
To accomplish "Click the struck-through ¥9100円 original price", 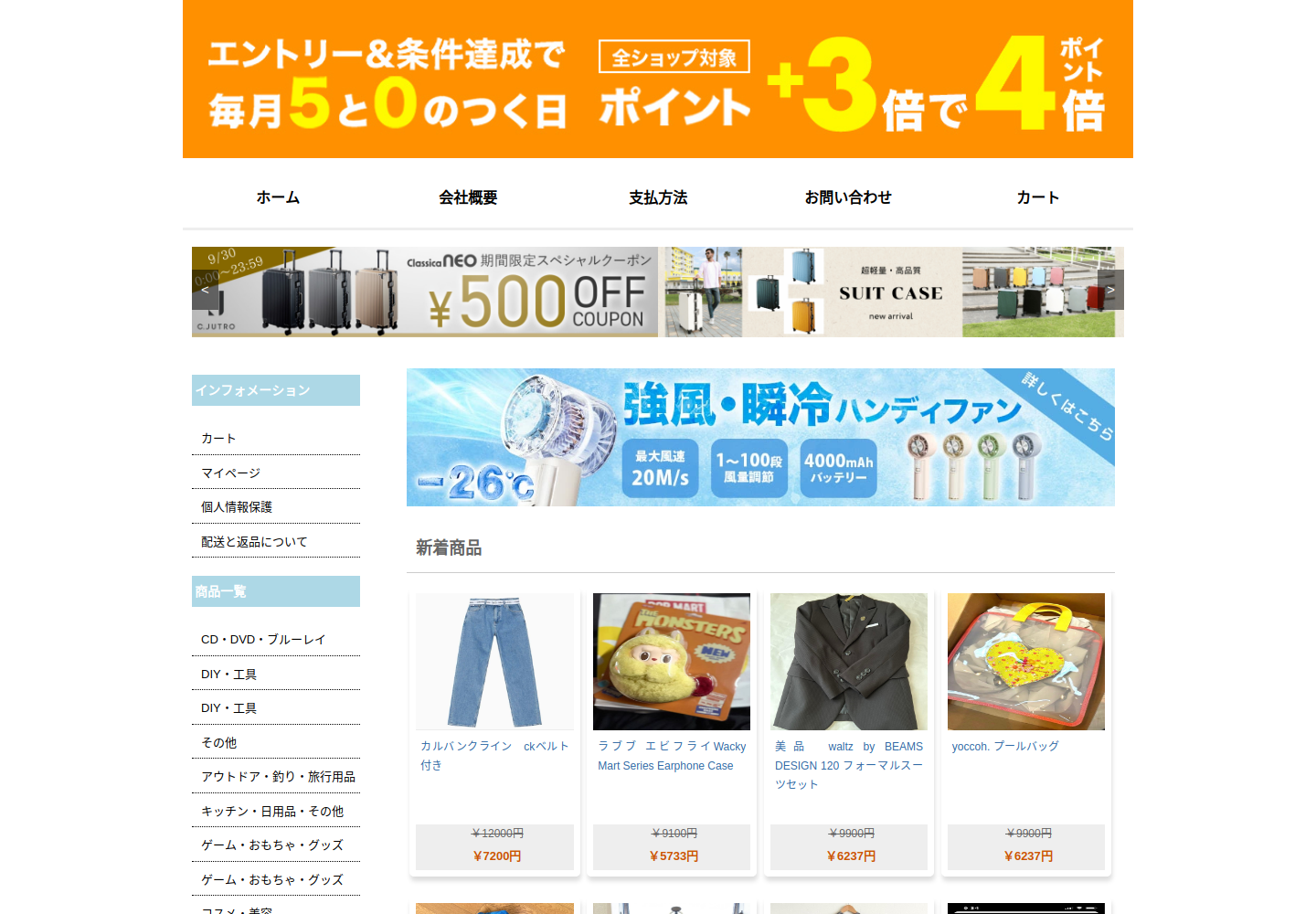I will pyautogui.click(x=674, y=834).
